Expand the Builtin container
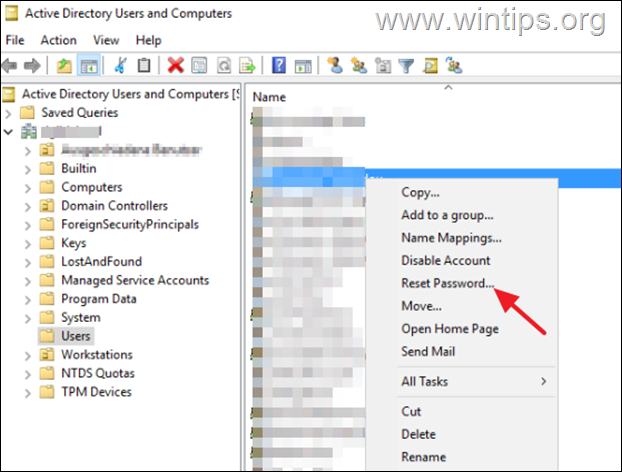The image size is (622, 472). [x=27, y=169]
